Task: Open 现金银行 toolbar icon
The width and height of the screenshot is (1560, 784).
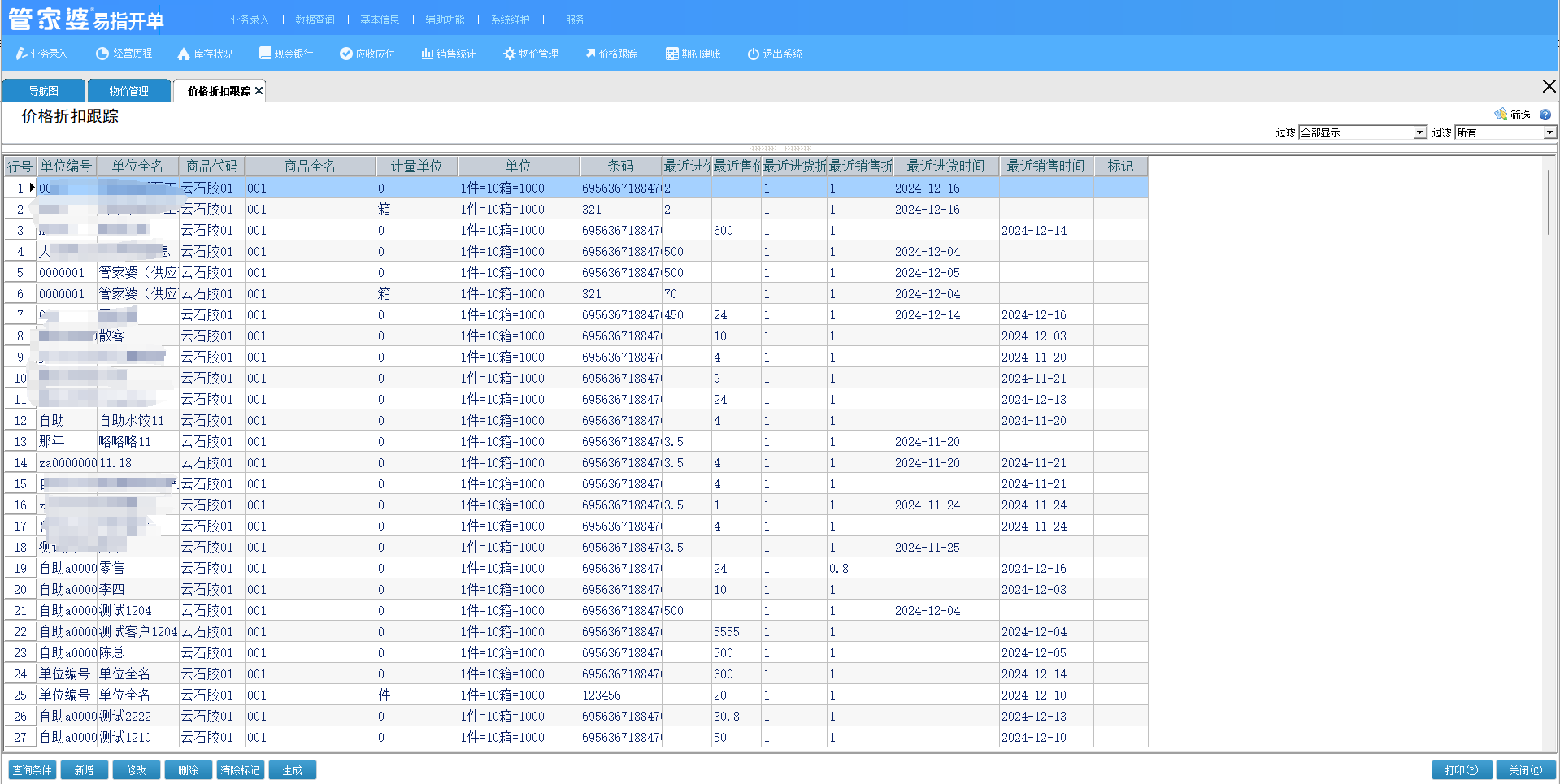Action: [x=285, y=54]
